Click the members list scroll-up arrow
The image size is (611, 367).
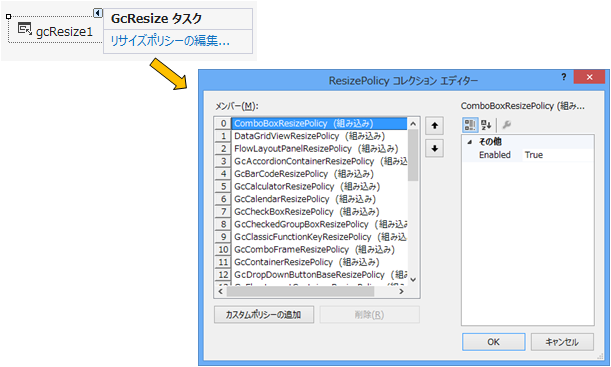coord(413,124)
